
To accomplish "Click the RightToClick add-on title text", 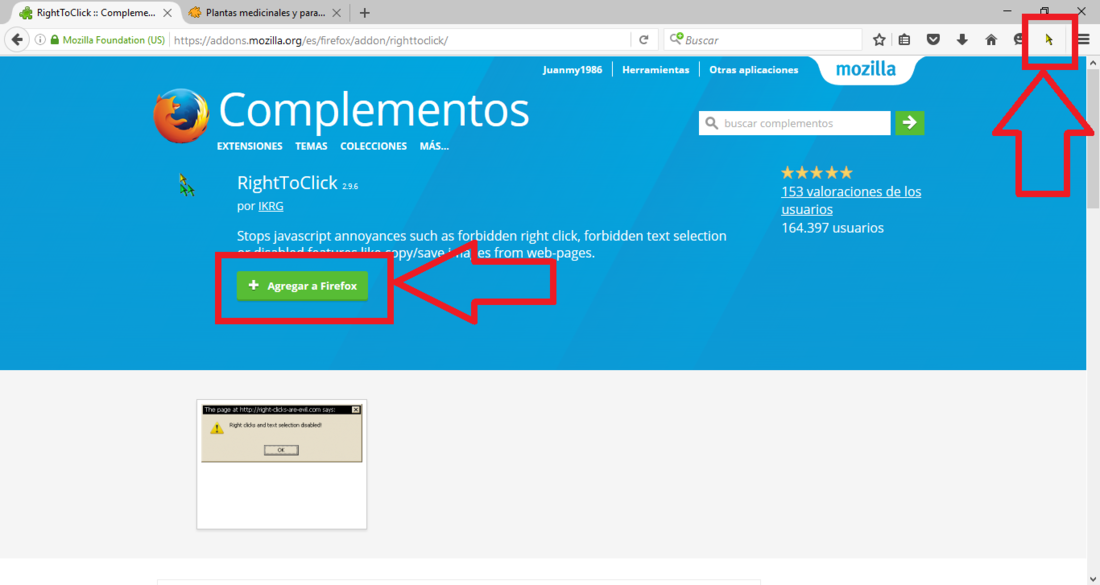I will click(x=288, y=183).
